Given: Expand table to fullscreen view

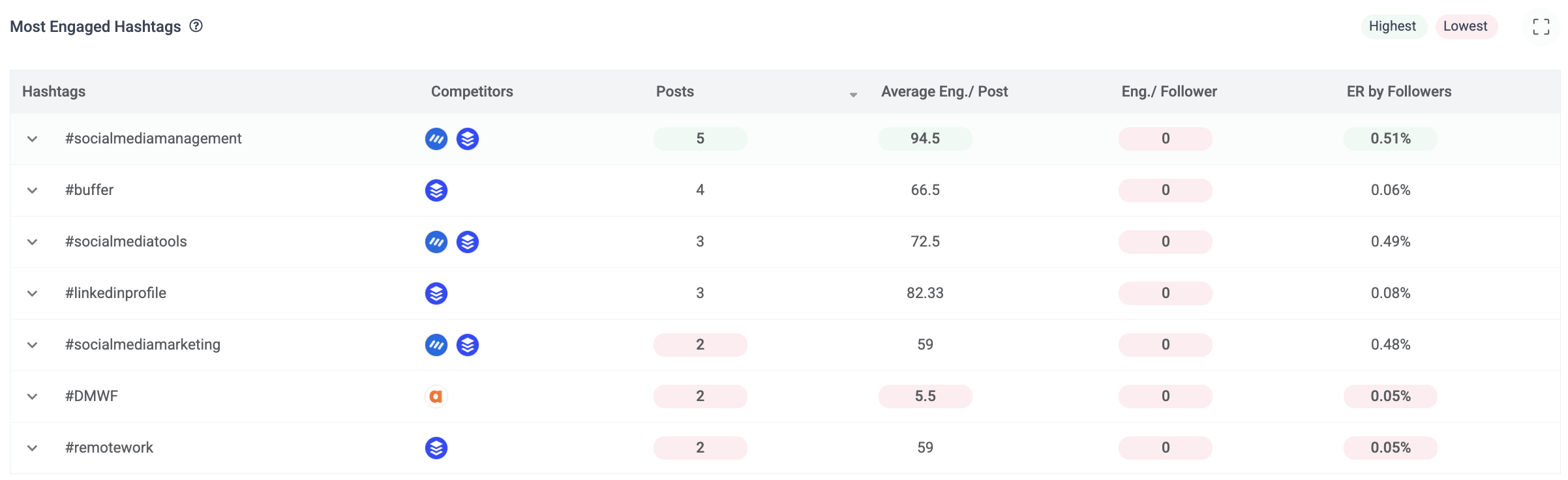Looking at the screenshot, I should 1541,27.
